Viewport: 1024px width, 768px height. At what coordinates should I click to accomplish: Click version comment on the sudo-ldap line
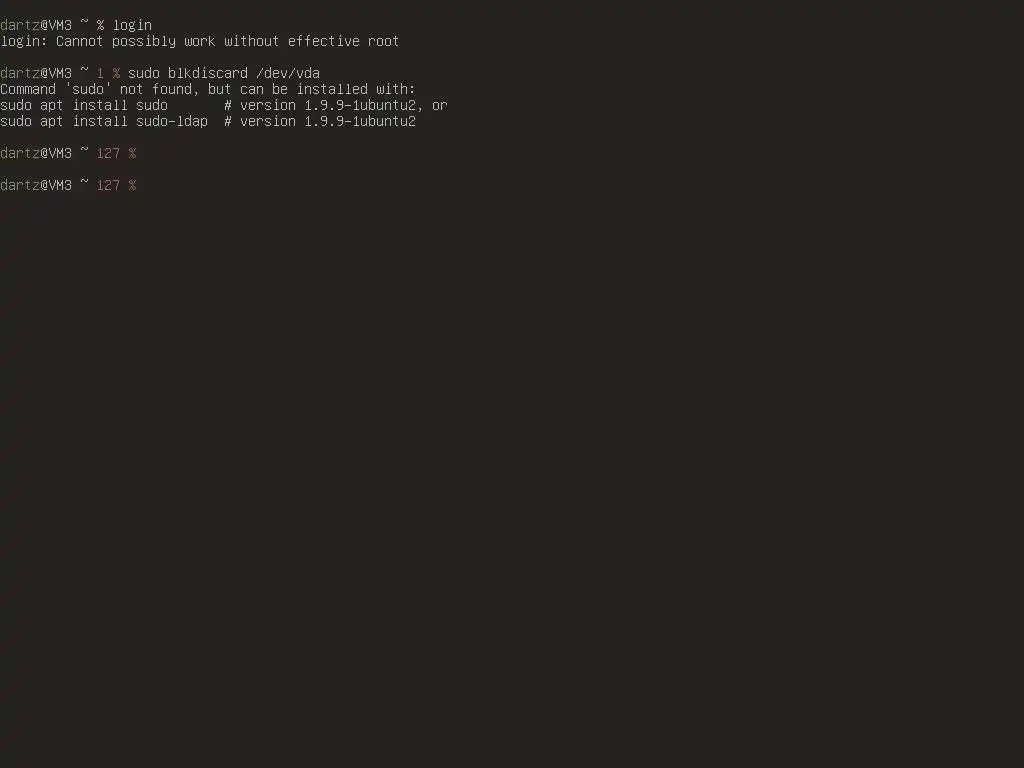click(x=320, y=121)
